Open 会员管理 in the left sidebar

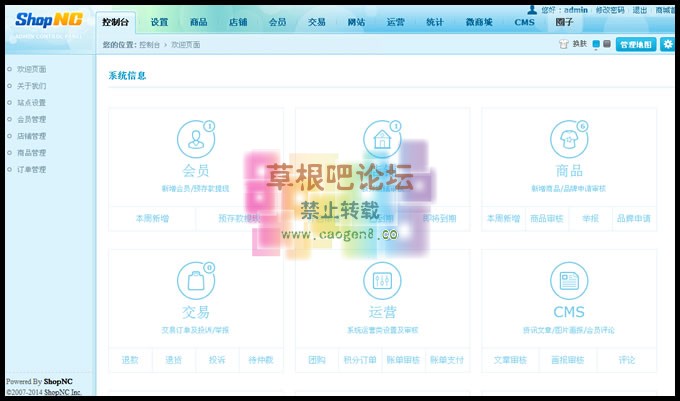32,119
